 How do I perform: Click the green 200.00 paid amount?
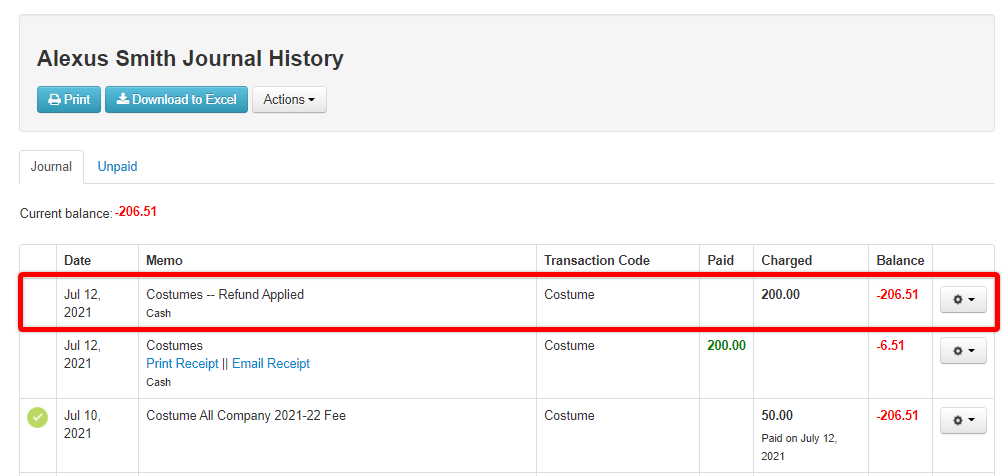pos(727,346)
